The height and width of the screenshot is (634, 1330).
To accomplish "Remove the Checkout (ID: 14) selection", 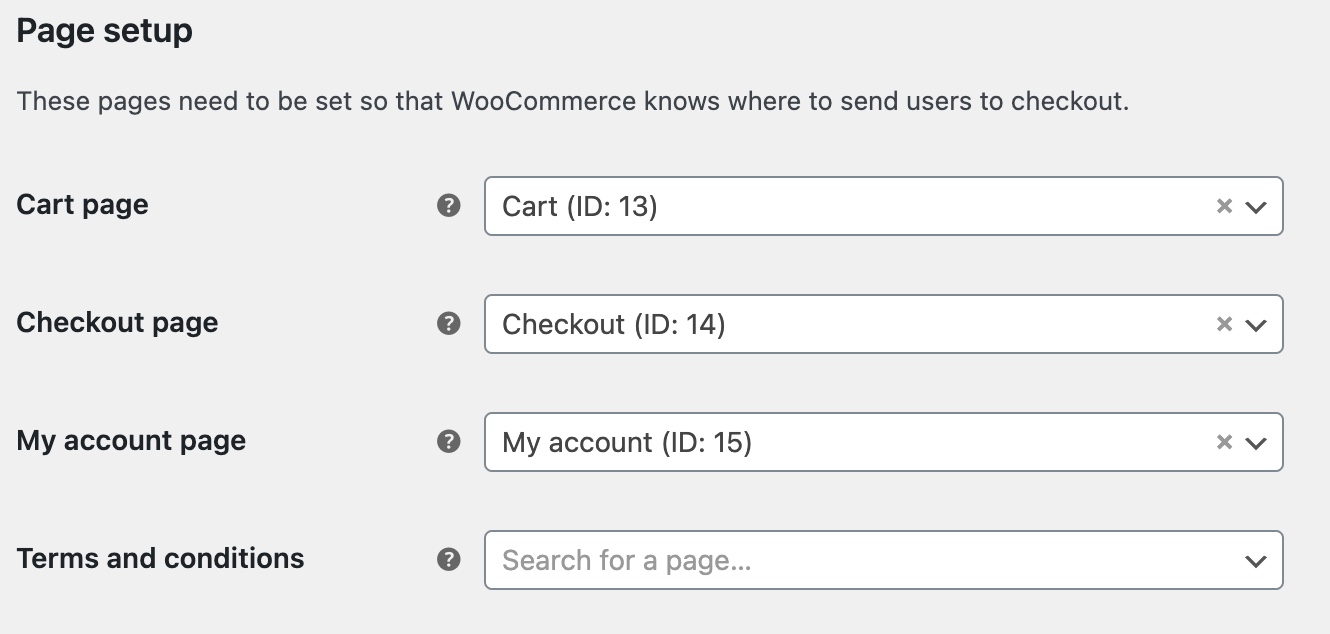I will (x=1224, y=324).
